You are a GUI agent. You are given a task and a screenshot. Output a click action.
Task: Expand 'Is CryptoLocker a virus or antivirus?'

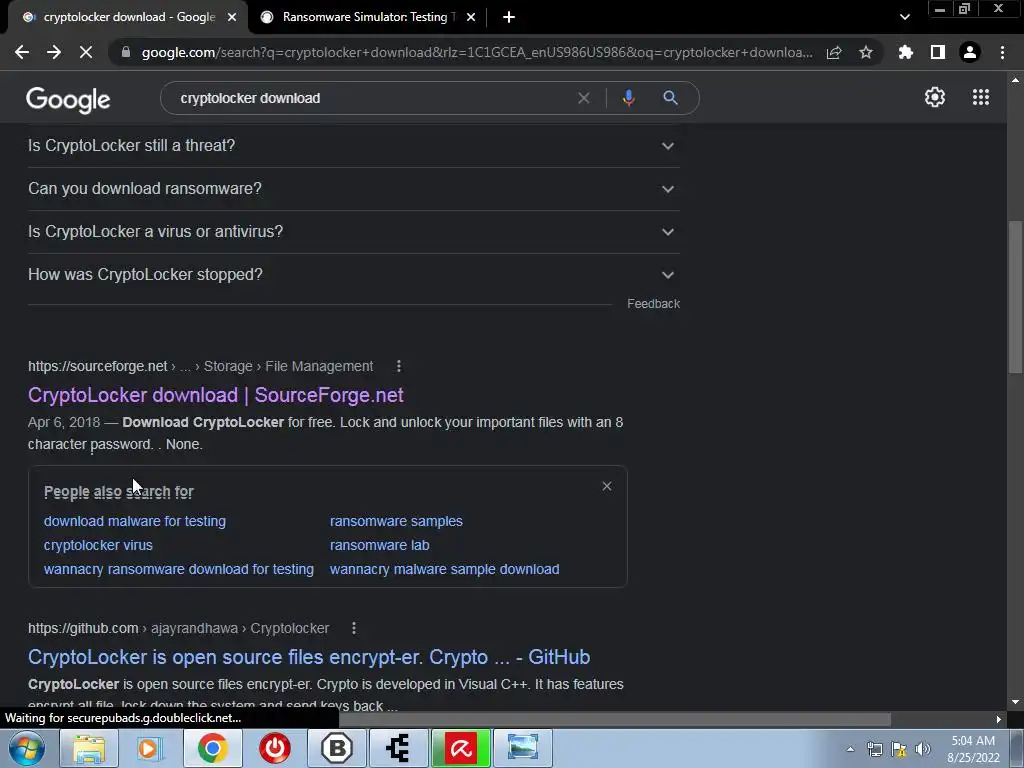tap(353, 232)
